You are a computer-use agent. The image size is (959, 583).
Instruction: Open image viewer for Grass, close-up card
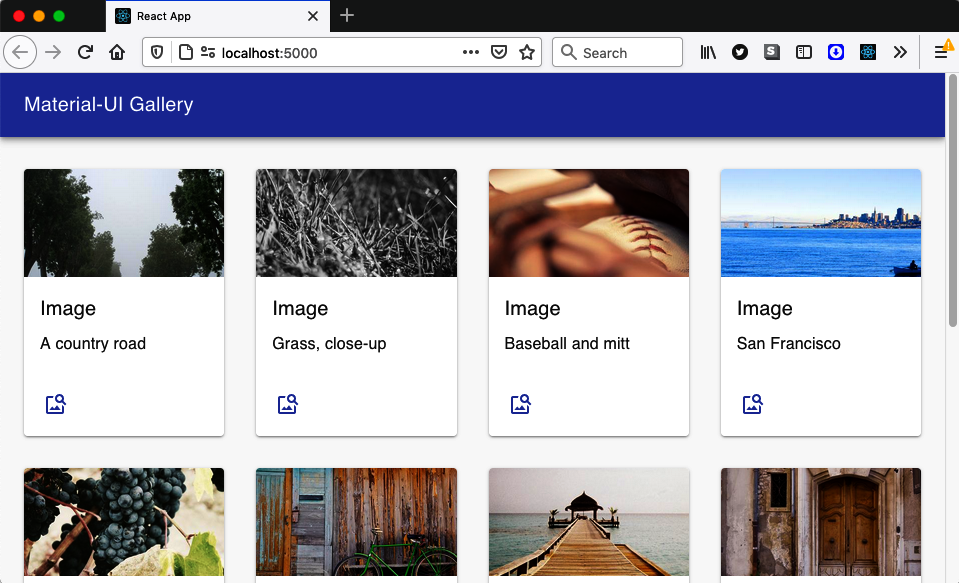click(287, 404)
